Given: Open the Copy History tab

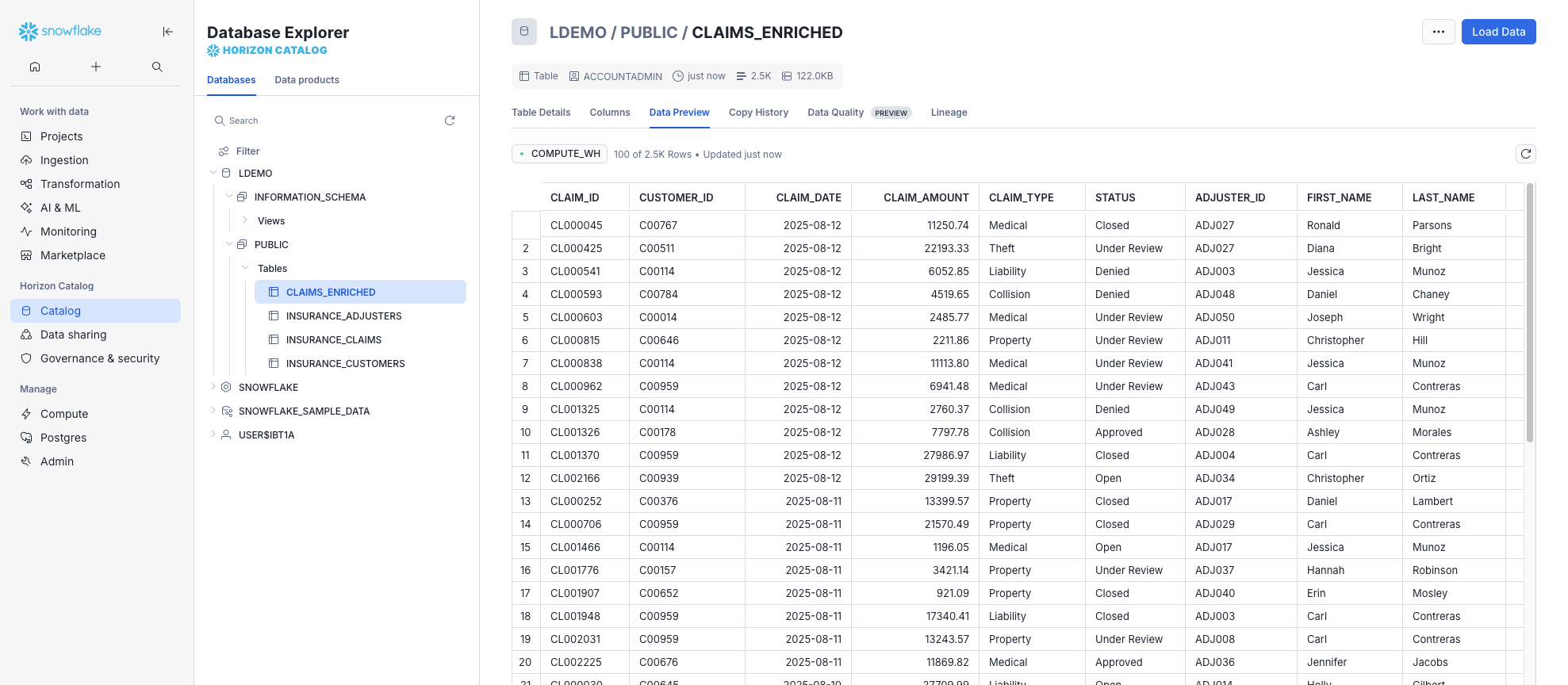Looking at the screenshot, I should [x=758, y=113].
